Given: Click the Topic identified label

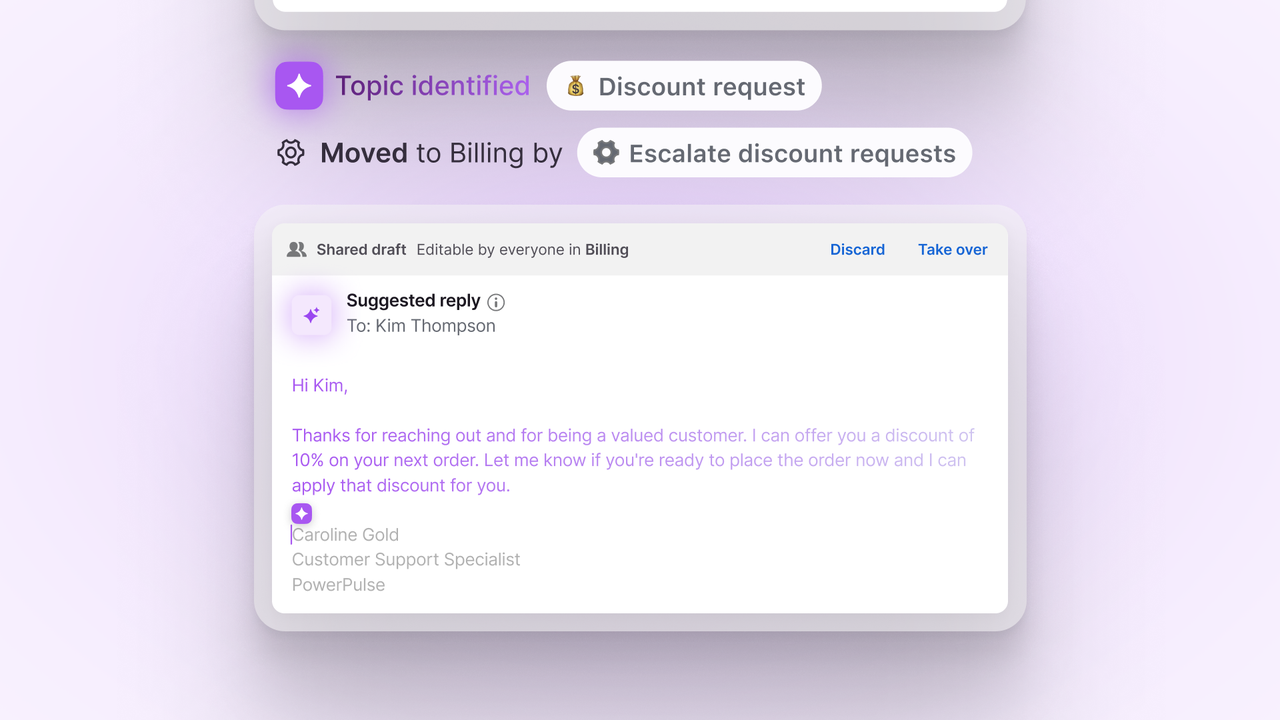Looking at the screenshot, I should coord(432,86).
